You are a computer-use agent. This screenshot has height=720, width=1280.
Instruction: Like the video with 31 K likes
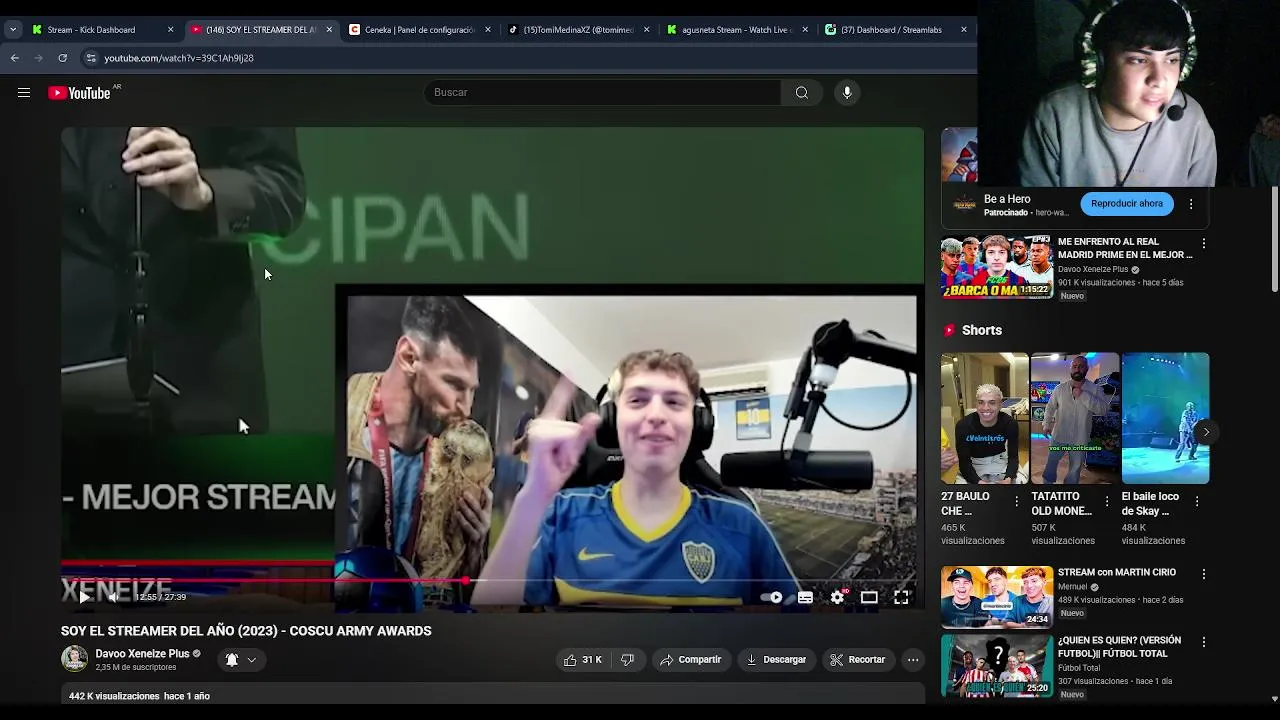(582, 660)
